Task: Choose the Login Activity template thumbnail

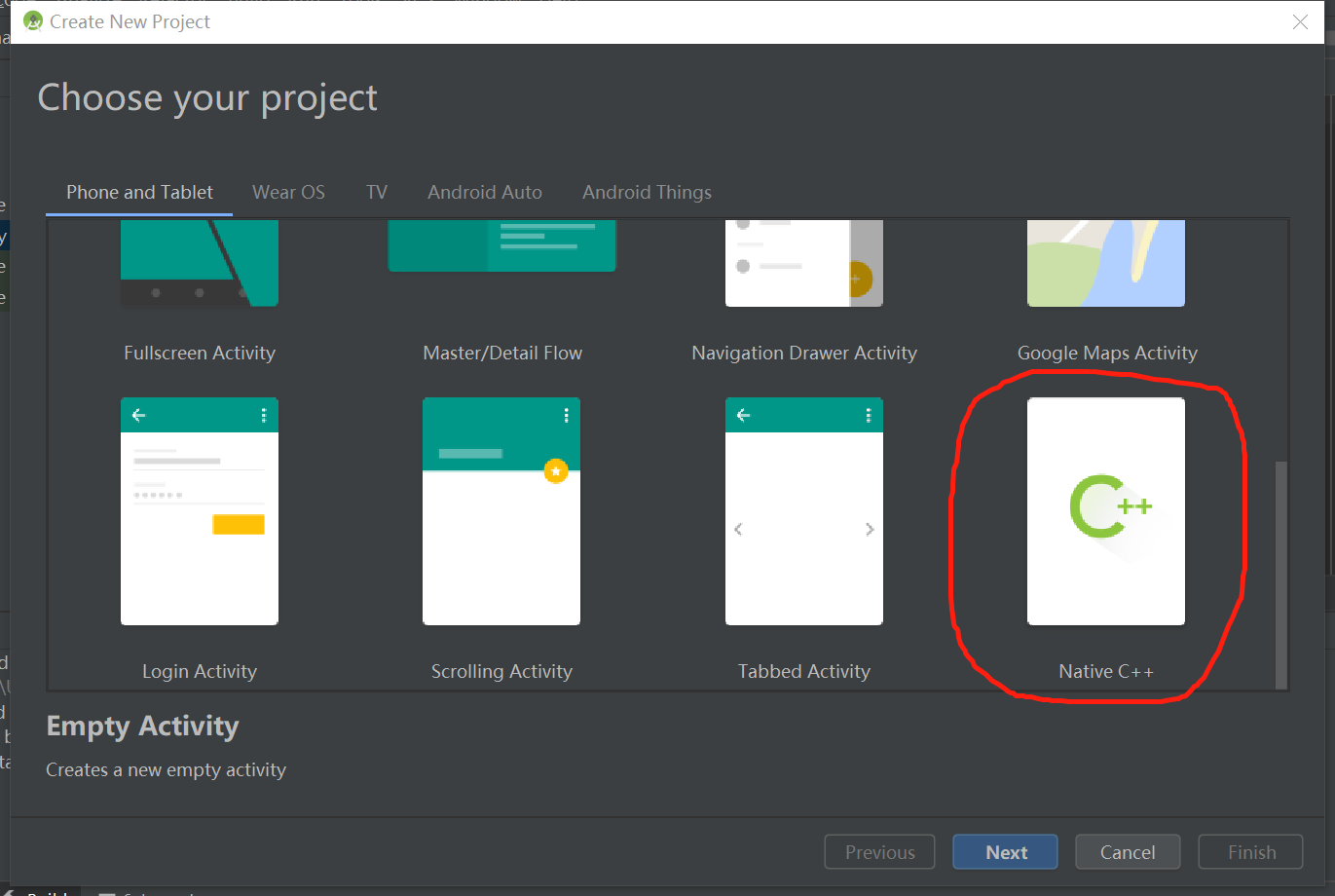Action: [200, 511]
